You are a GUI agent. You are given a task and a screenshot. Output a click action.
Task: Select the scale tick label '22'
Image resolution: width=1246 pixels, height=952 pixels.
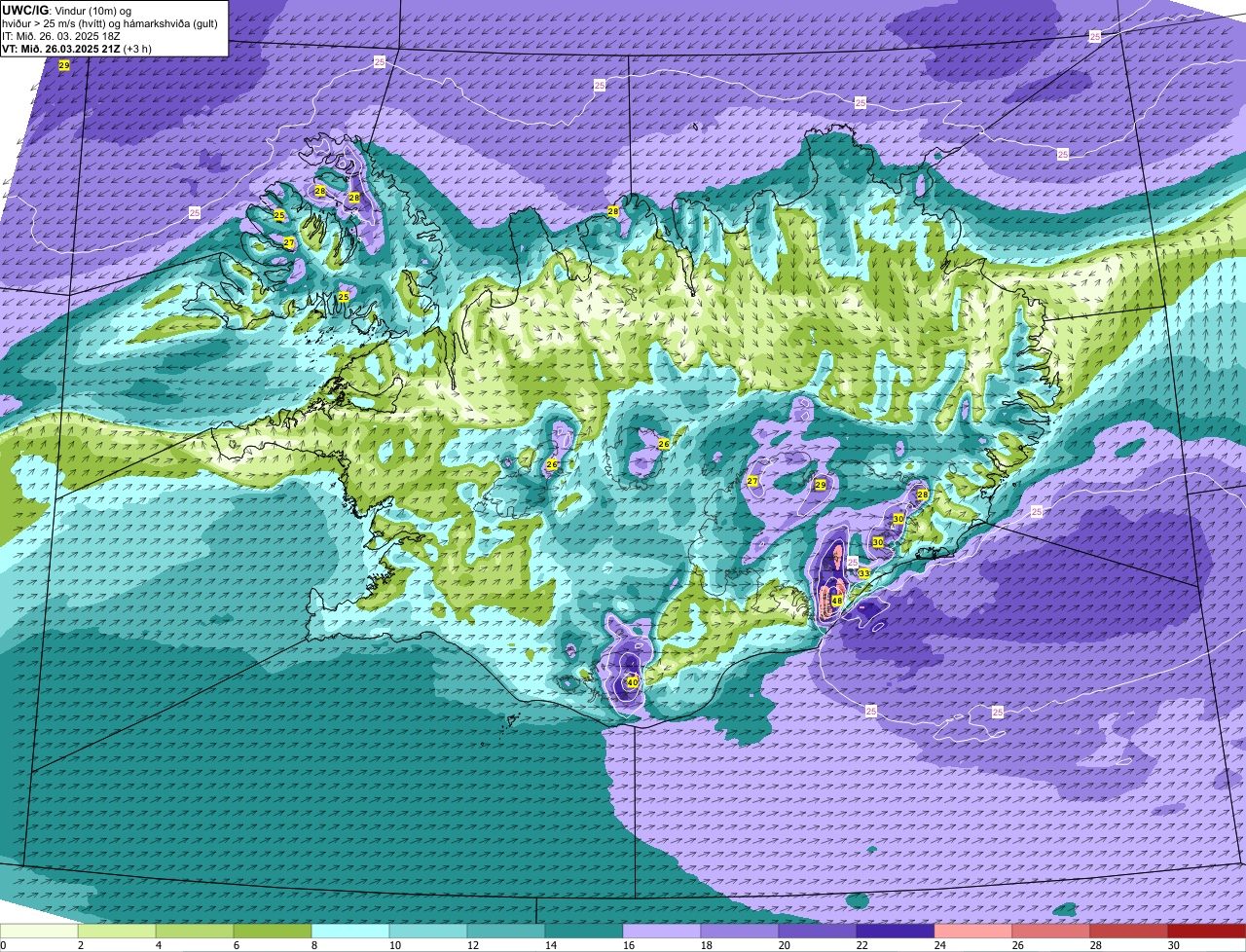(x=862, y=945)
